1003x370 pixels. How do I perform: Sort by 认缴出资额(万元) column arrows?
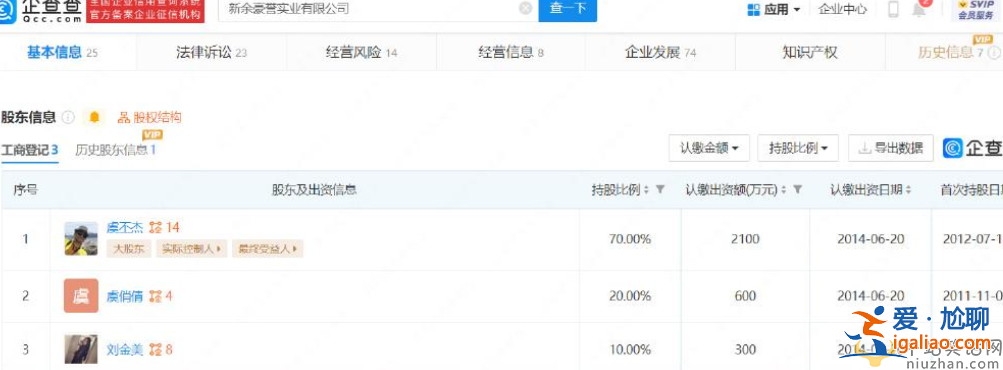pos(783,190)
